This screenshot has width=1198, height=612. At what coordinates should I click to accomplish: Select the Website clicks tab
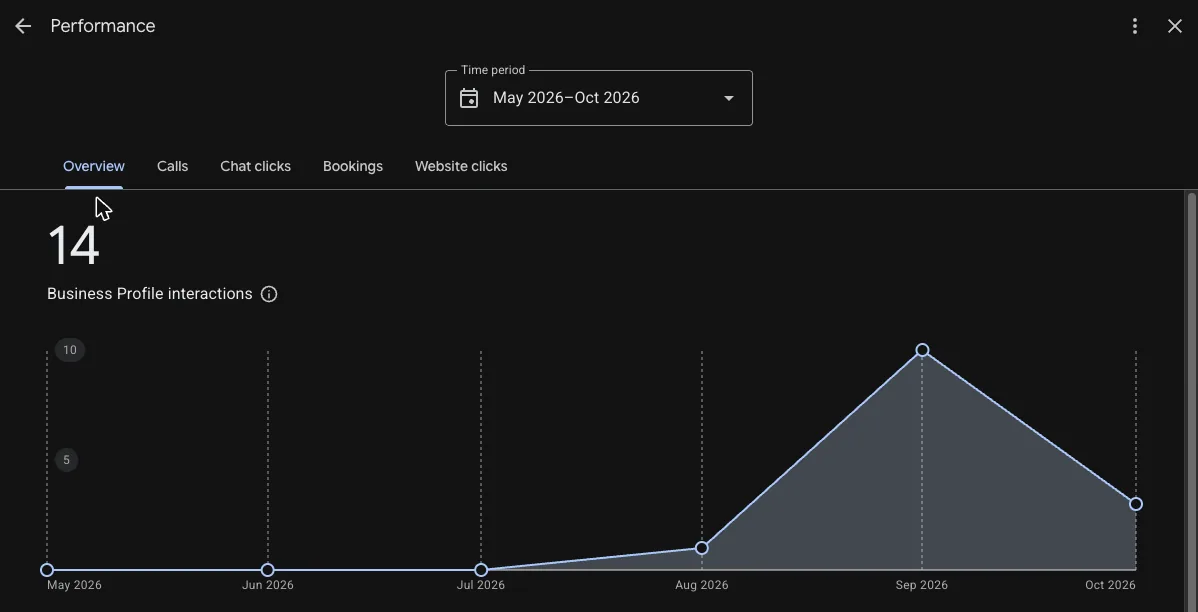[x=461, y=167]
